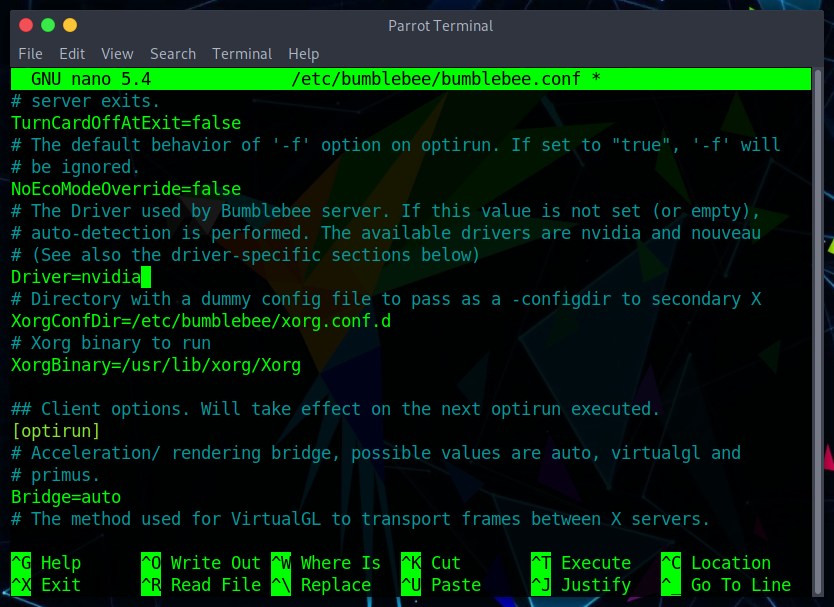Image resolution: width=834 pixels, height=607 pixels.
Task: Click the Driver=nvidia line
Action: click(x=76, y=277)
